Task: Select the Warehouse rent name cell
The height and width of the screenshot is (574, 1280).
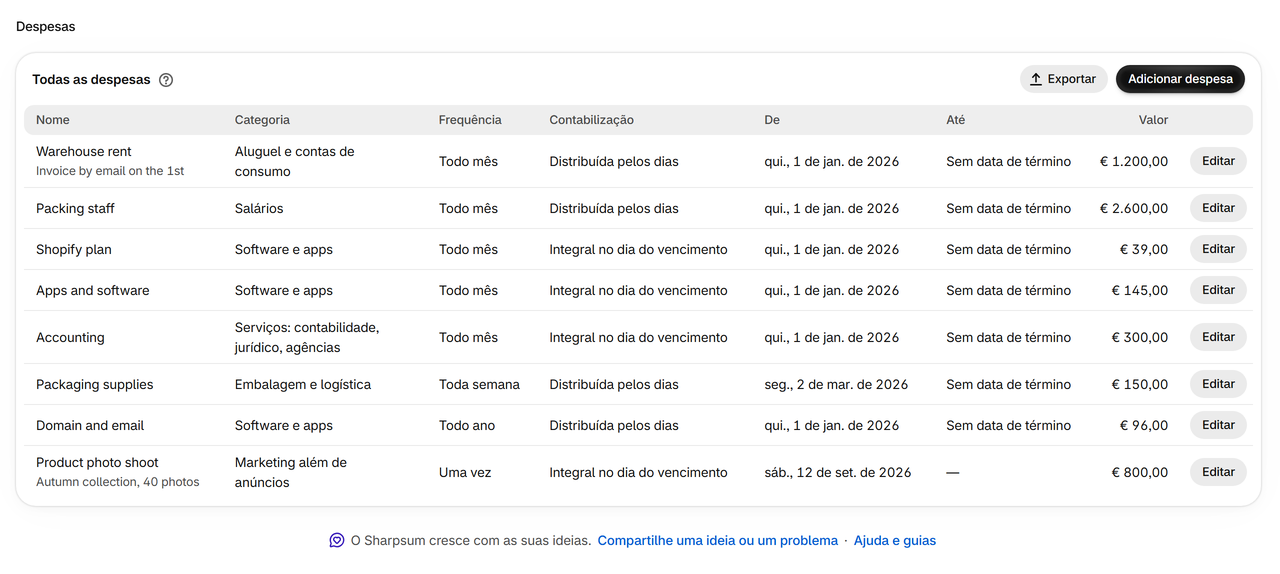Action: (84, 151)
